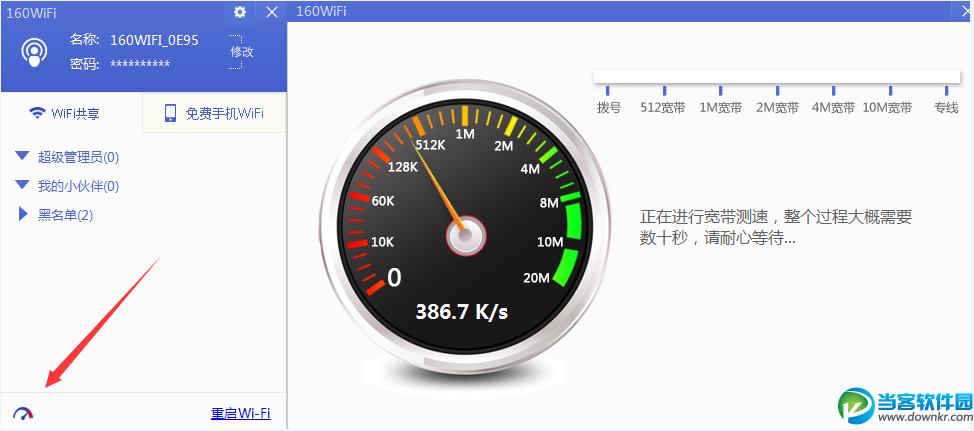The width and height of the screenshot is (974, 431).
Task: Click 修改 to edit WiFi name and password
Action: [242, 52]
